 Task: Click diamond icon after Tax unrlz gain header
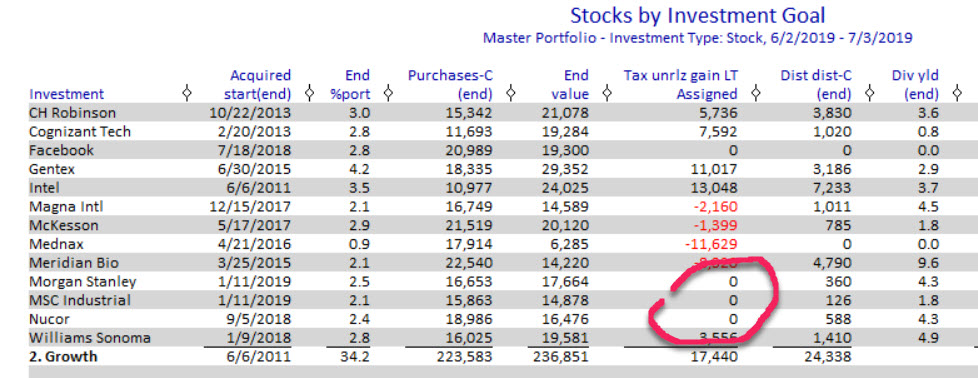point(756,94)
